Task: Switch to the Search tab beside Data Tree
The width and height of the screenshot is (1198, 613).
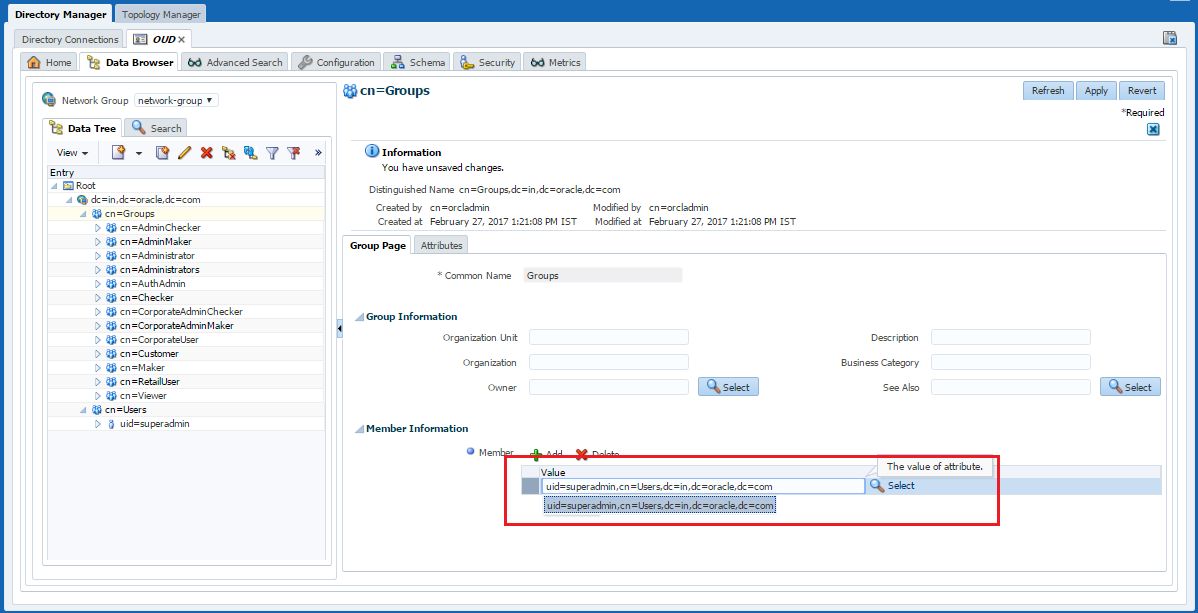Action: click(x=155, y=128)
